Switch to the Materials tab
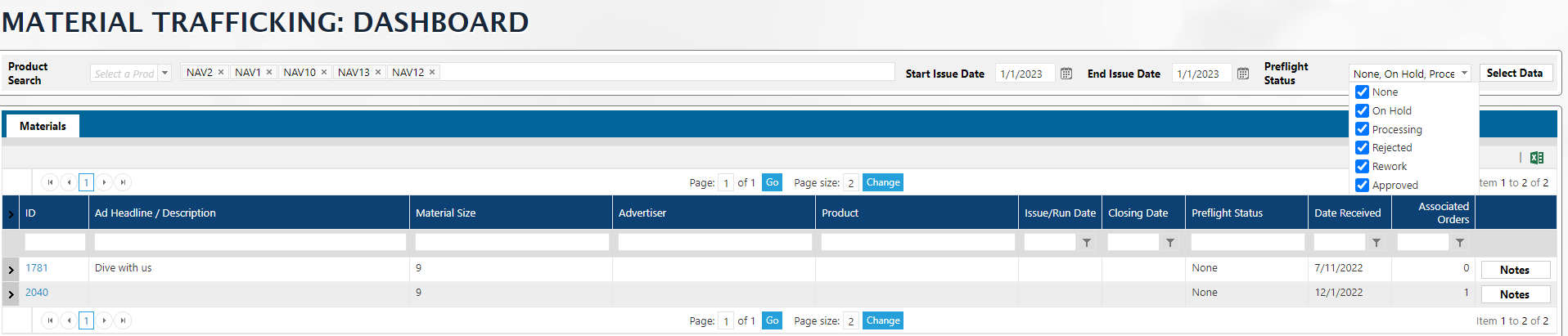The height and width of the screenshot is (336, 1568). (43, 126)
